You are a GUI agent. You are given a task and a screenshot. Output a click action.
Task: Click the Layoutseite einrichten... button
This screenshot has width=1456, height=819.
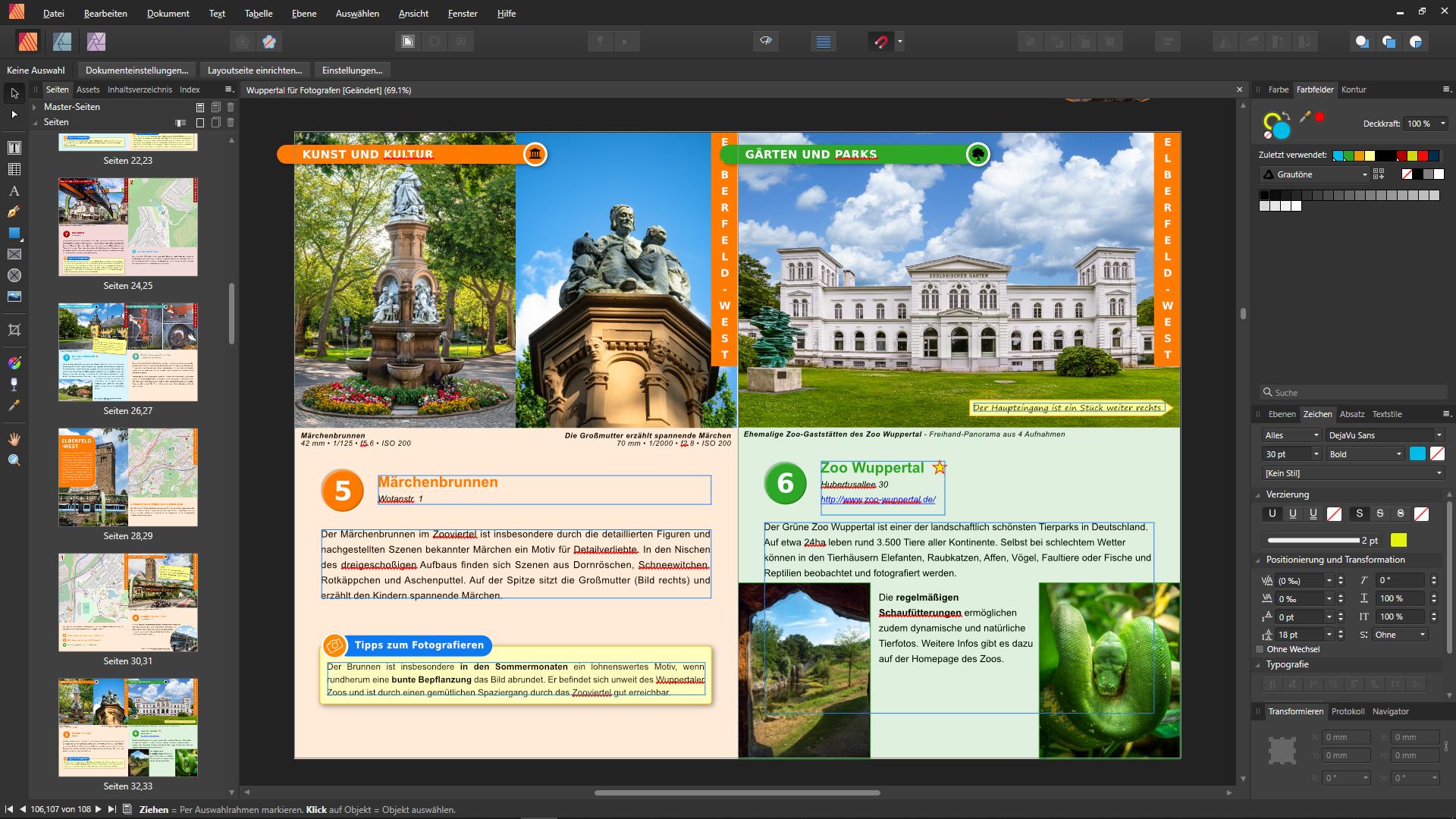(255, 71)
